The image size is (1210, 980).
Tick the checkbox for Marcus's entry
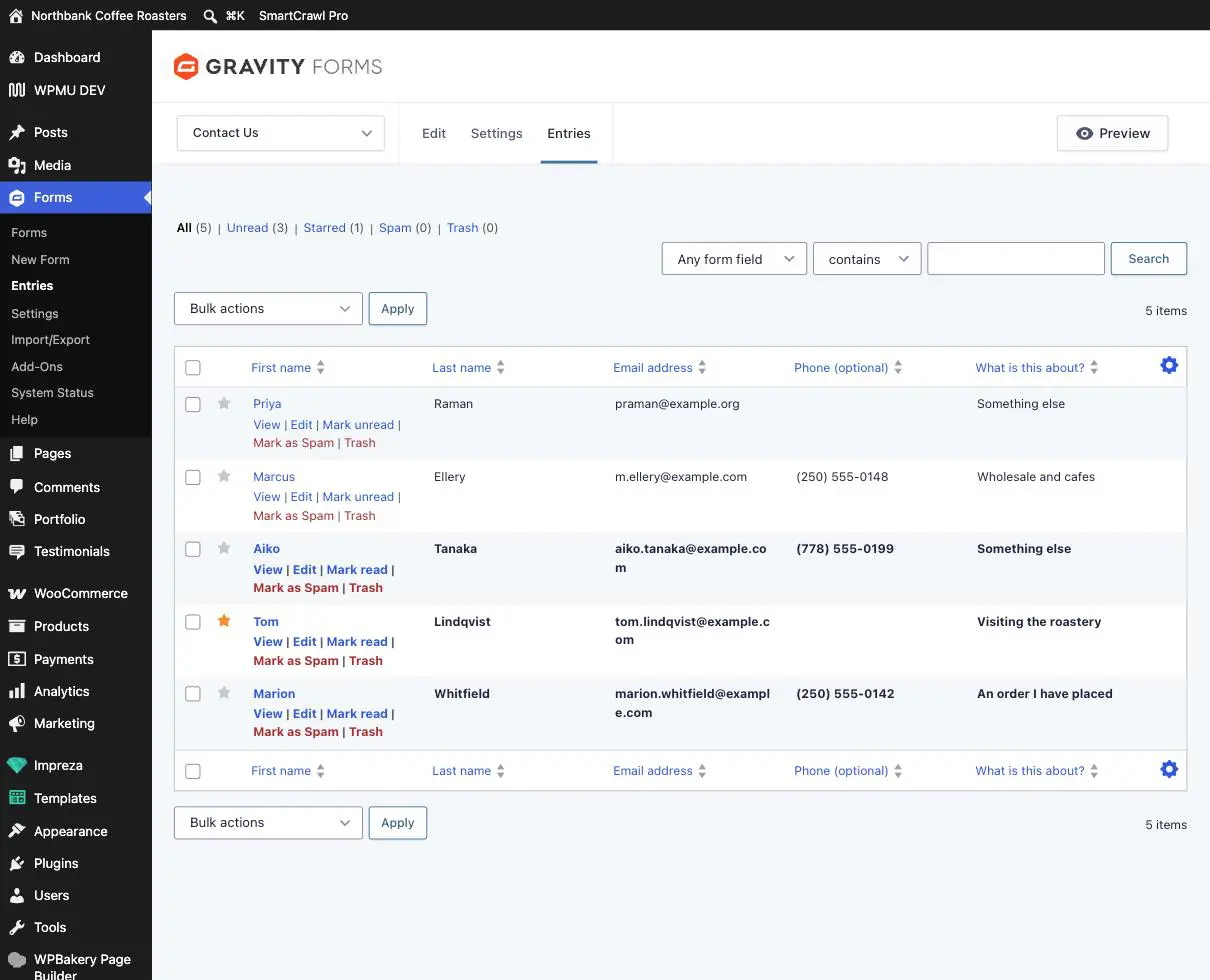193,477
